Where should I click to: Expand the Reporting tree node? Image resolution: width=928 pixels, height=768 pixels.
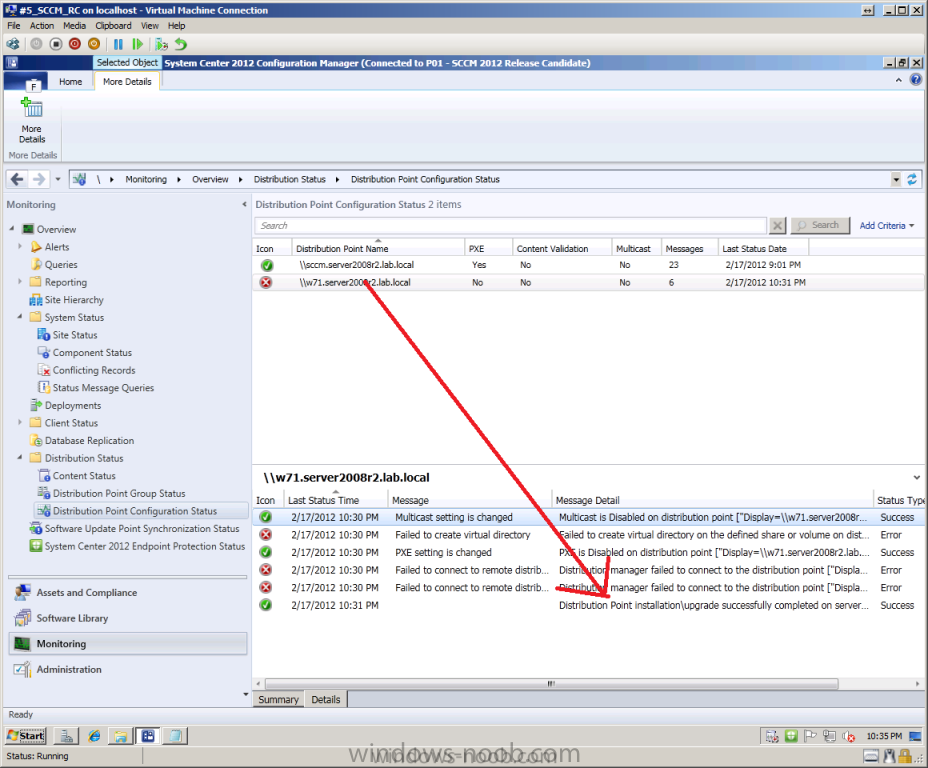[x=20, y=282]
